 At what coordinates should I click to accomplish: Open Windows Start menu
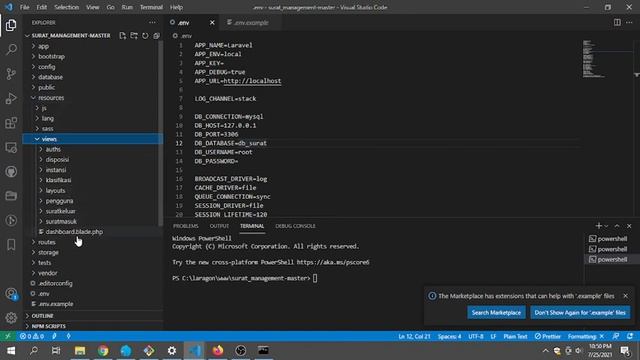11,351
